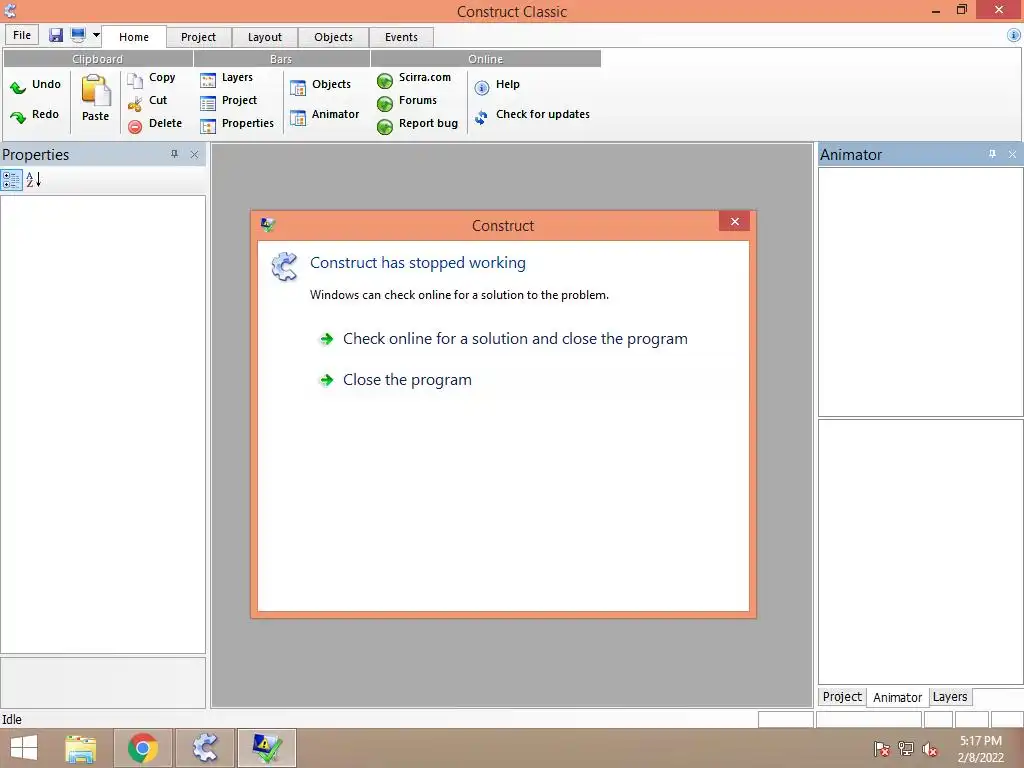Open the File menu
Screen dimensions: 1024x768
[x=22, y=35]
